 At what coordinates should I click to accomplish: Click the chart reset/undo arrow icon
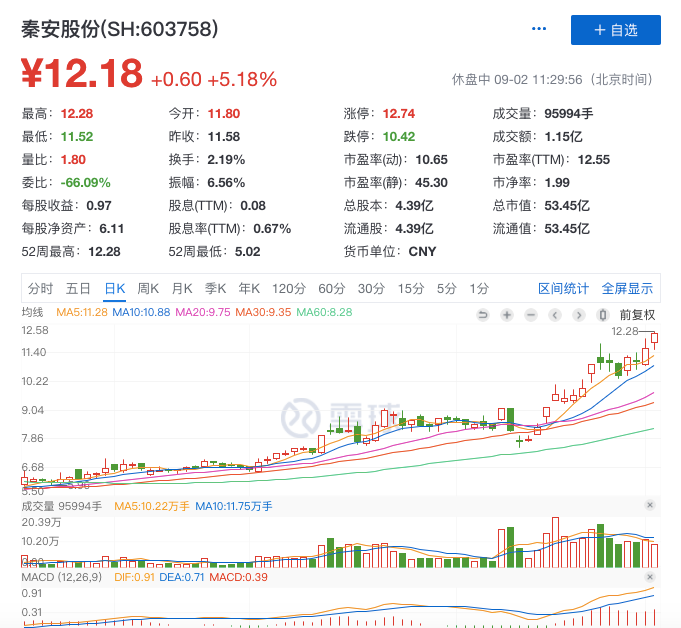[483, 315]
